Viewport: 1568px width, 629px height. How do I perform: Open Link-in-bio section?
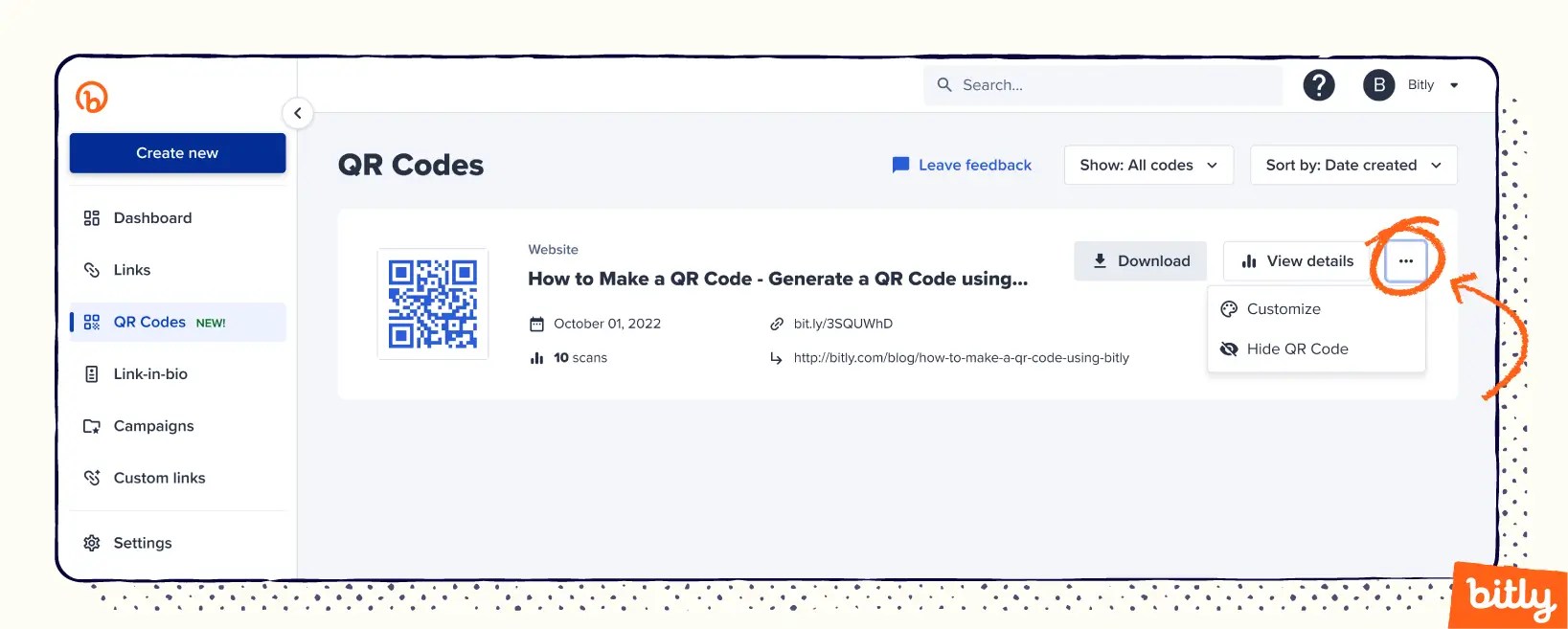click(x=178, y=374)
